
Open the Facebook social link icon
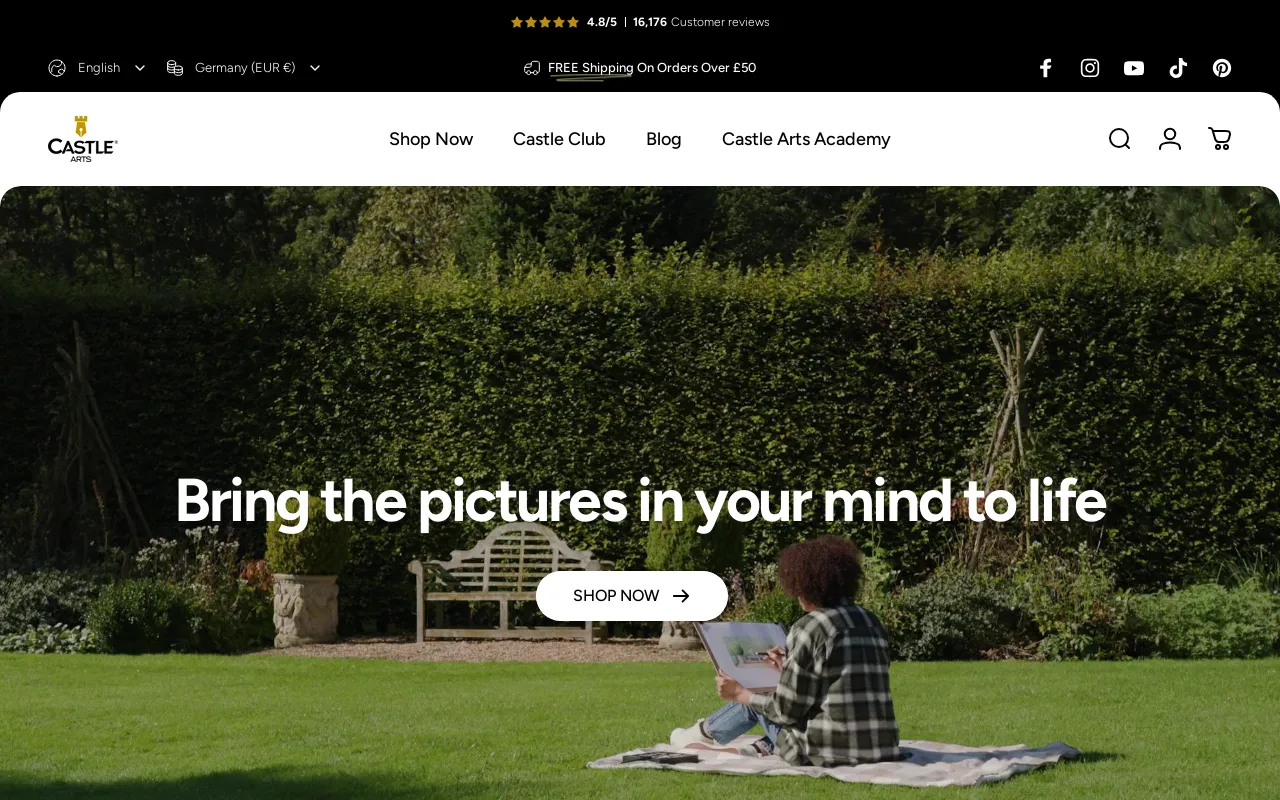point(1045,68)
